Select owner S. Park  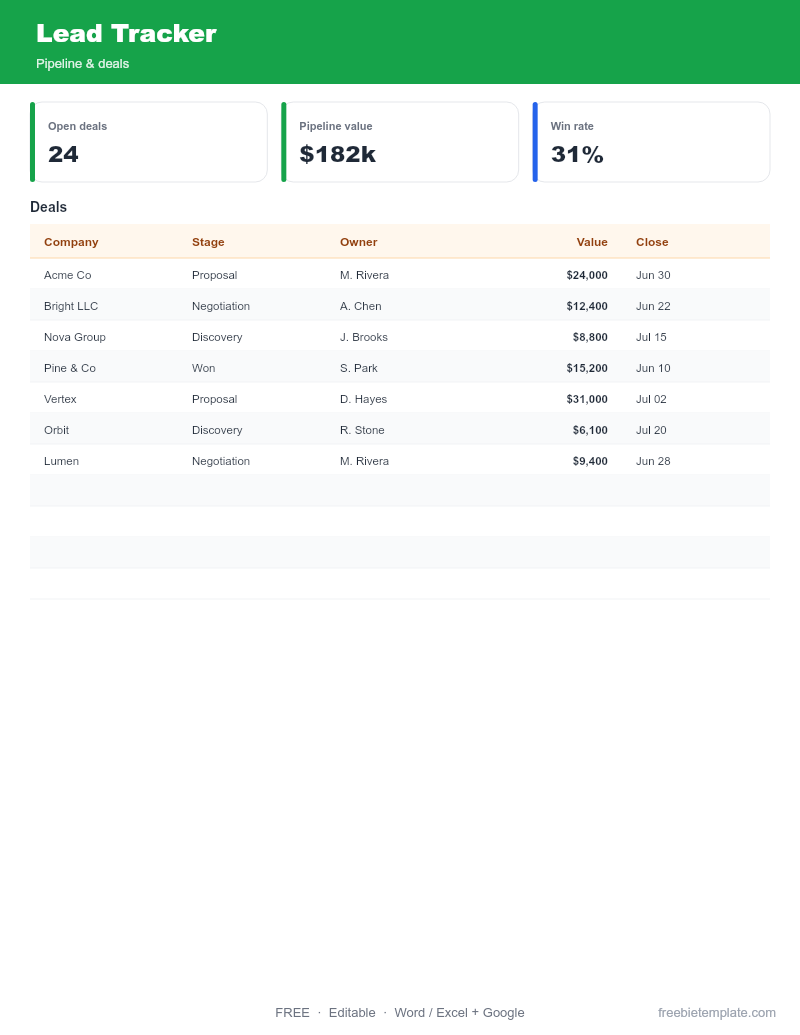358,368
